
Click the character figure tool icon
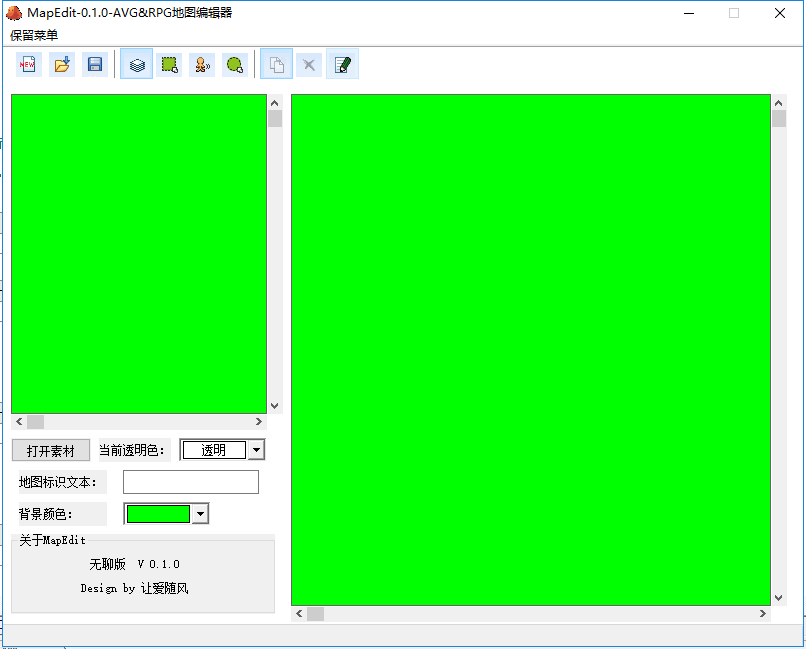click(202, 65)
